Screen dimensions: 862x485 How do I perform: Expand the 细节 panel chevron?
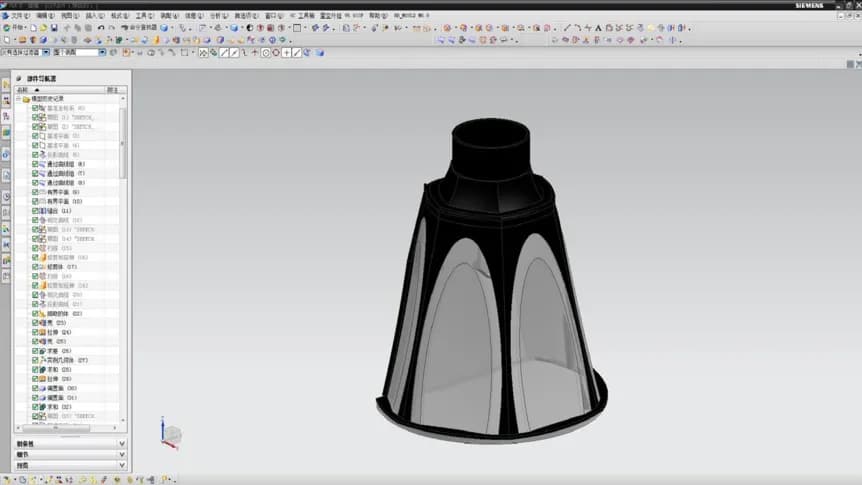[122, 455]
